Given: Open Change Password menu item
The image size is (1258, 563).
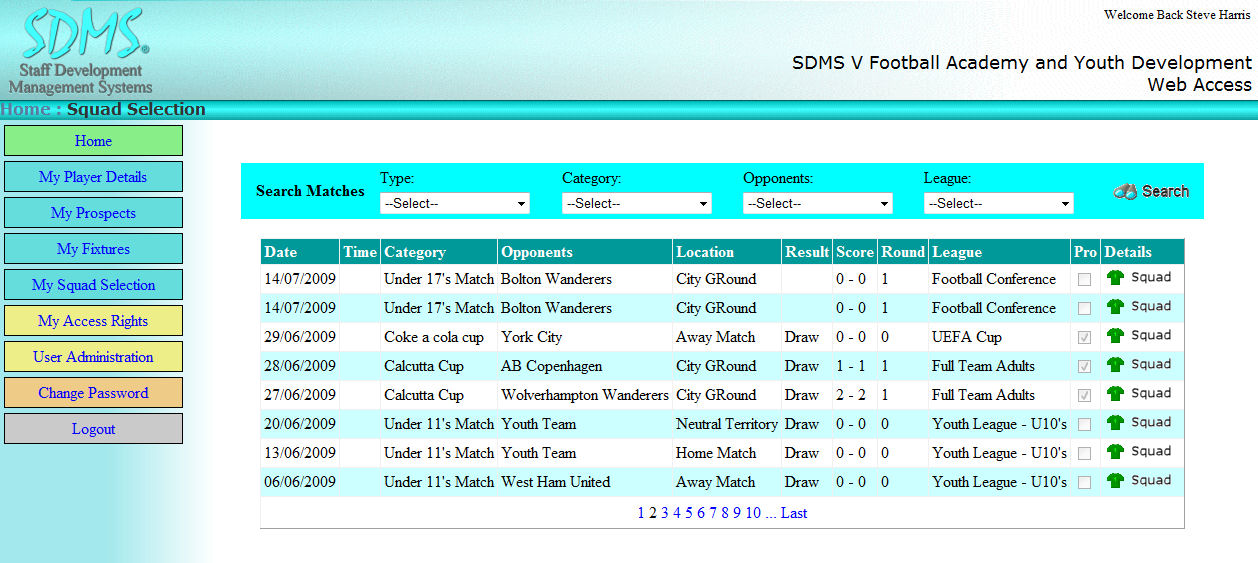Looking at the screenshot, I should [x=93, y=393].
